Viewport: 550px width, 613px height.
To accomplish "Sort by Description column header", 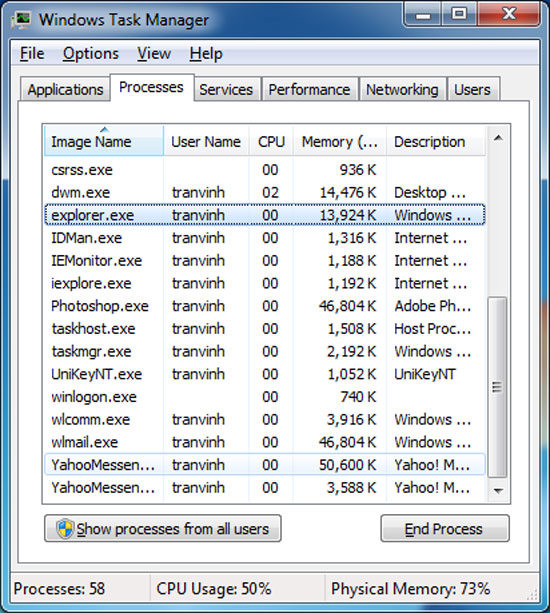I will (436, 141).
